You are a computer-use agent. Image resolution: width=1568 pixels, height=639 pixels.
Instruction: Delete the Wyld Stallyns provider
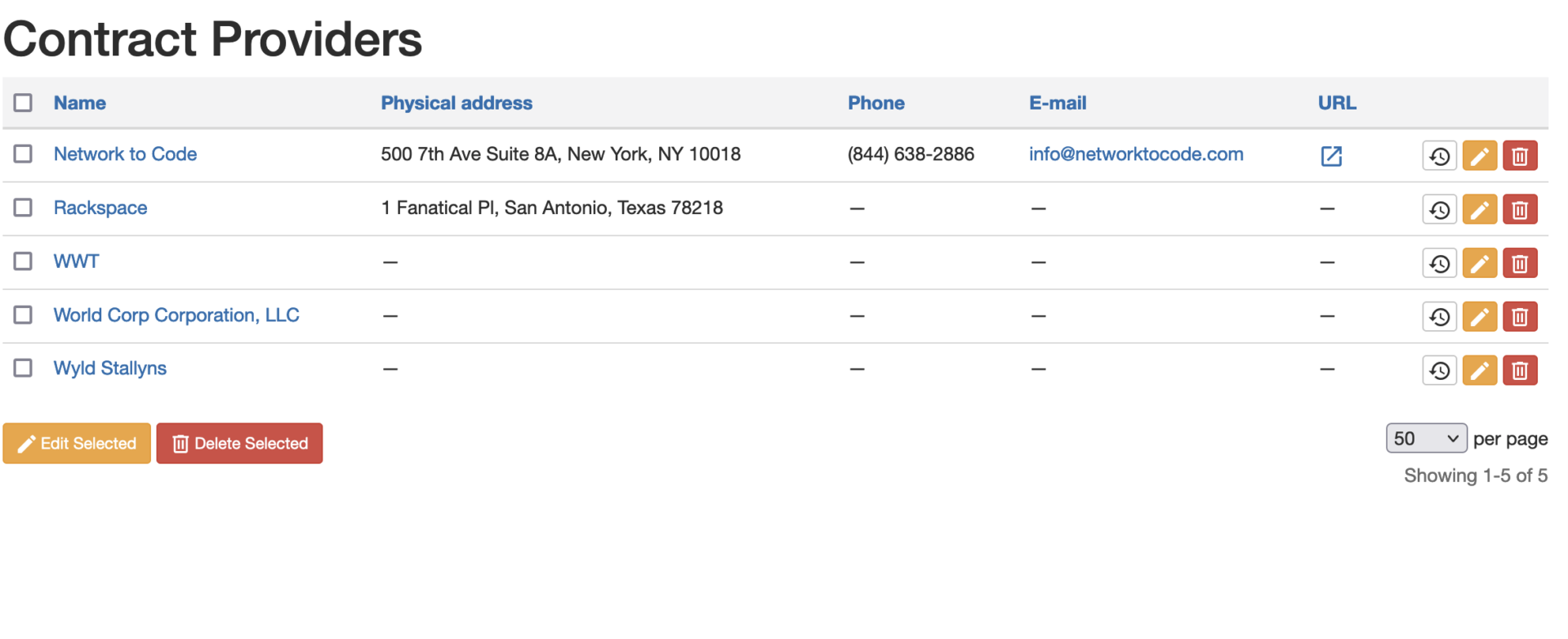coord(1520,370)
